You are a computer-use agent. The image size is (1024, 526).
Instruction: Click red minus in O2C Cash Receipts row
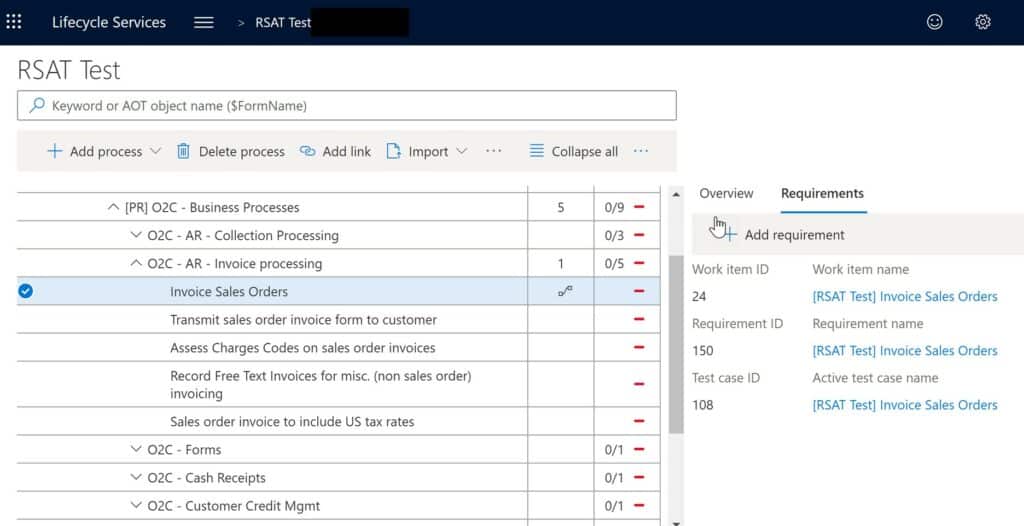[639, 478]
